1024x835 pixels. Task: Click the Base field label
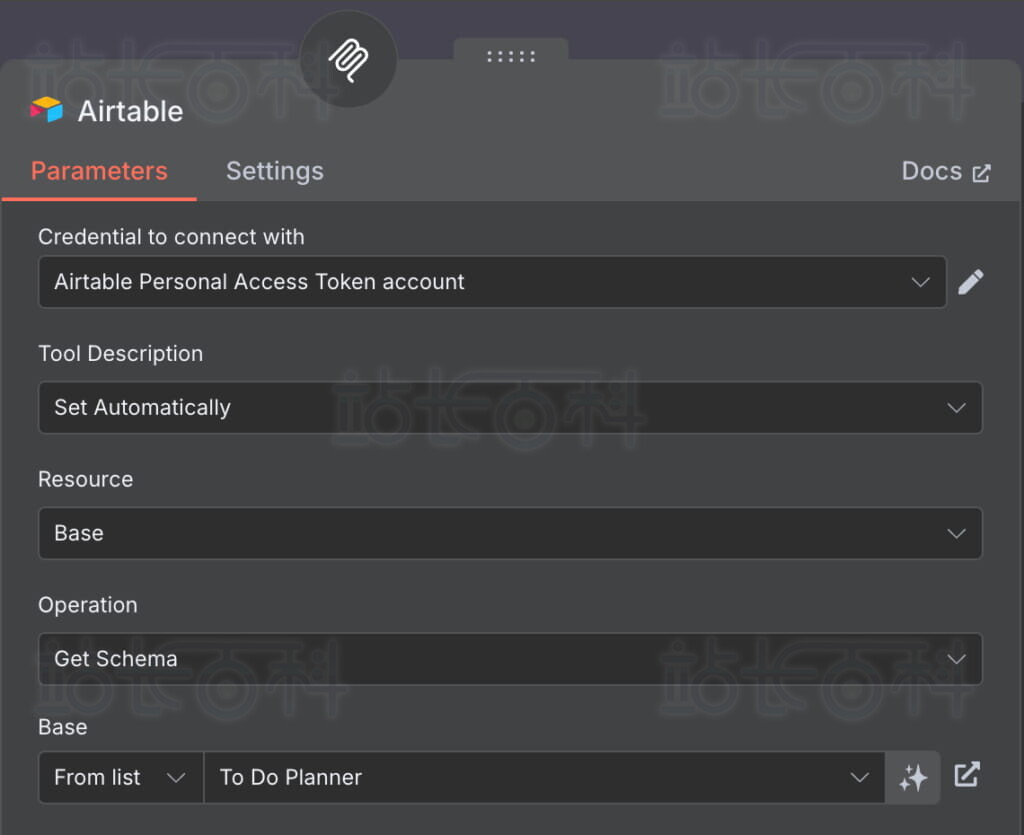62,727
